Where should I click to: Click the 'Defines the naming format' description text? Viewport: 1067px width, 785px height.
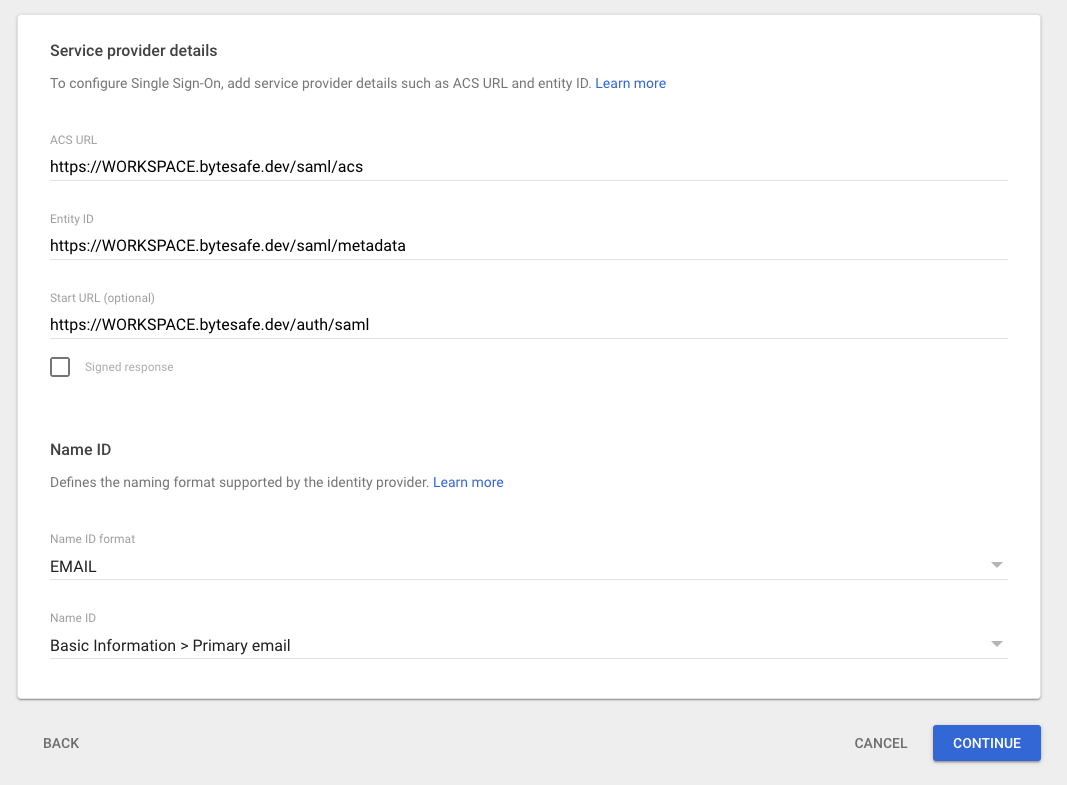point(240,482)
